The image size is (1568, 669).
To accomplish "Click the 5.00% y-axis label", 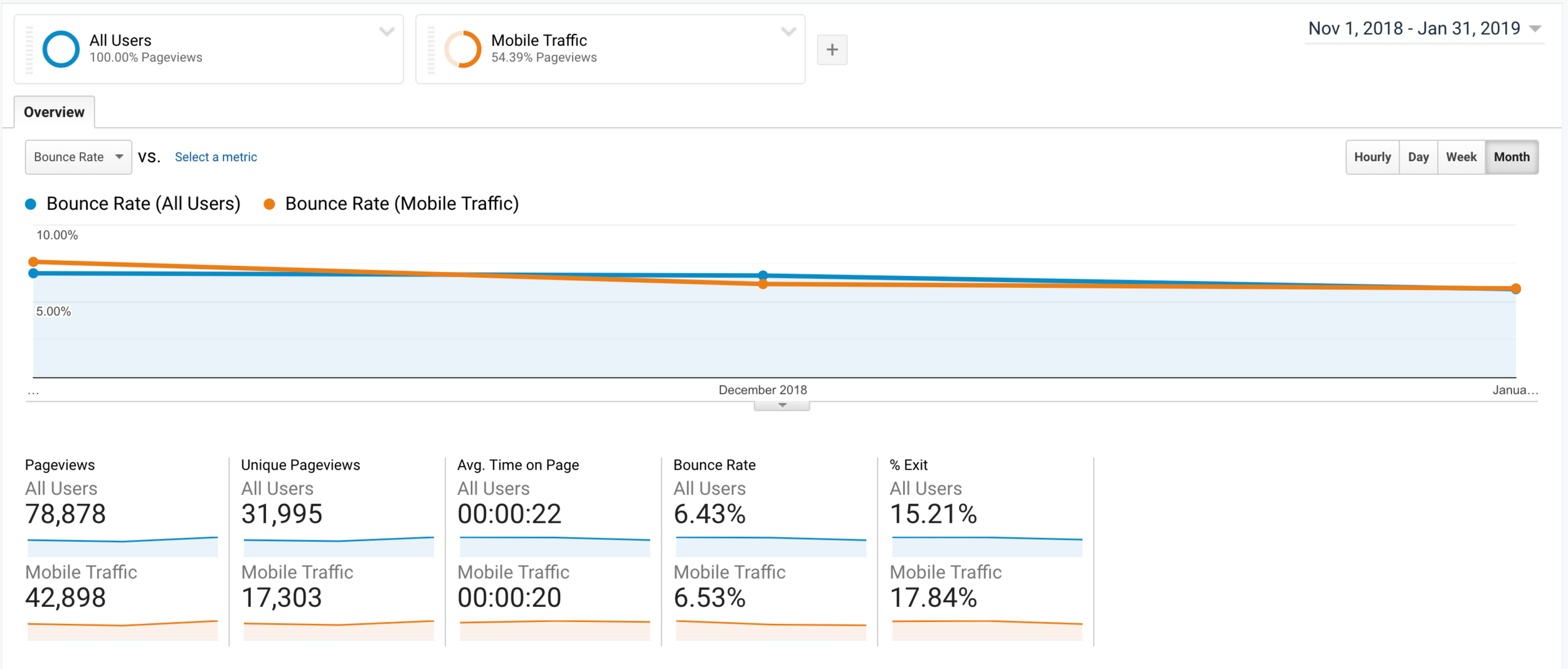I will (53, 312).
